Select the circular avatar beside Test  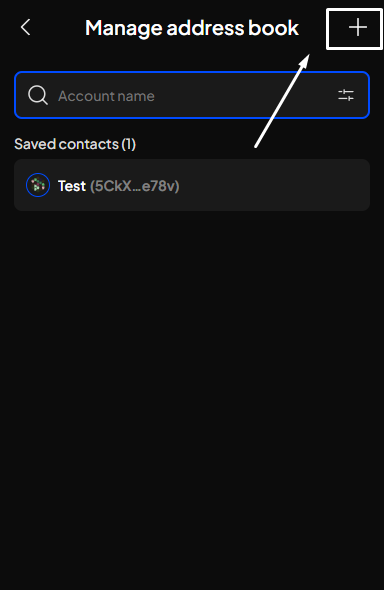[x=38, y=185]
